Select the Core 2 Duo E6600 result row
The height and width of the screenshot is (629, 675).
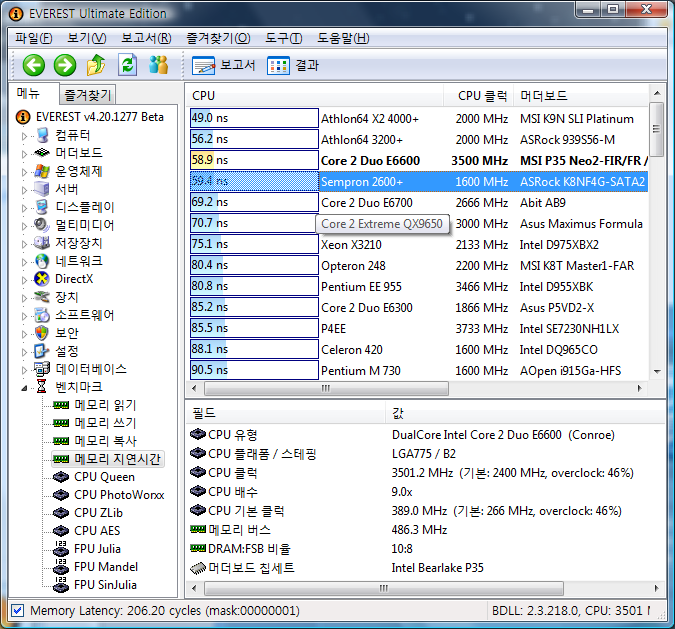[419, 161]
